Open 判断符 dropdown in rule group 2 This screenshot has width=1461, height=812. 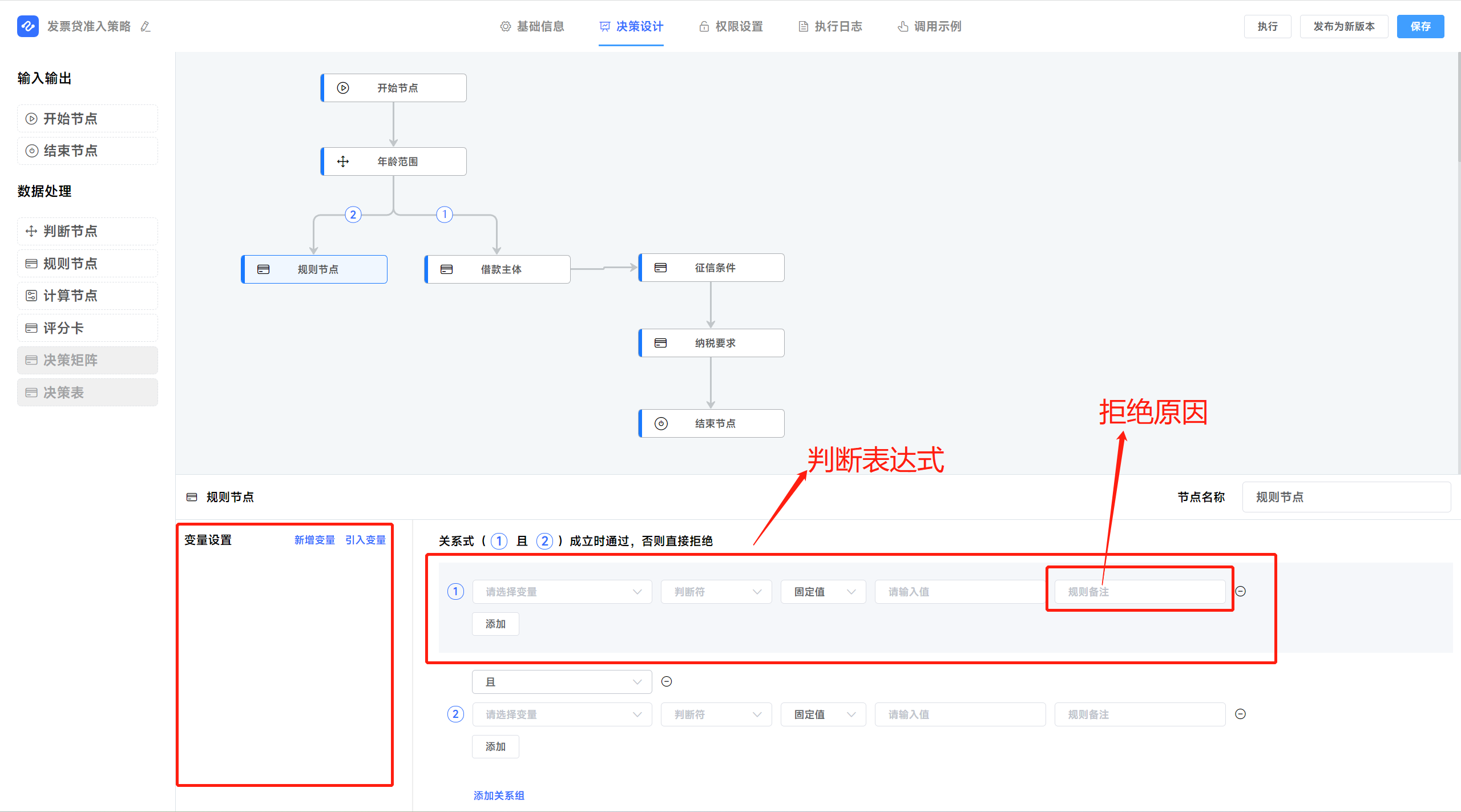pos(716,714)
